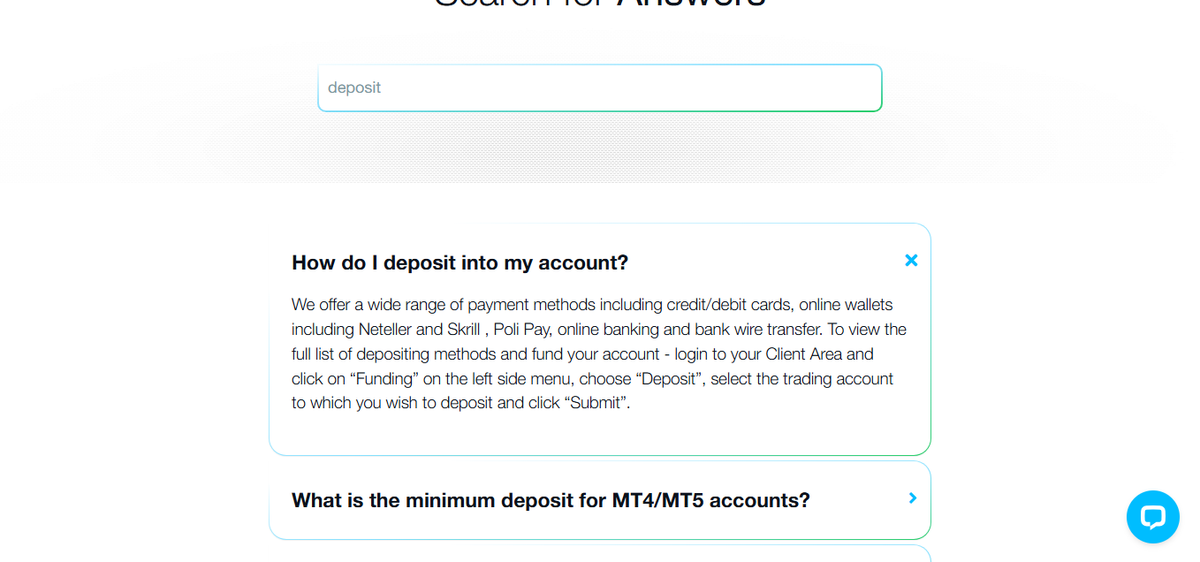Click the cropped 'Search for Answers' heading at the top

point(600,3)
